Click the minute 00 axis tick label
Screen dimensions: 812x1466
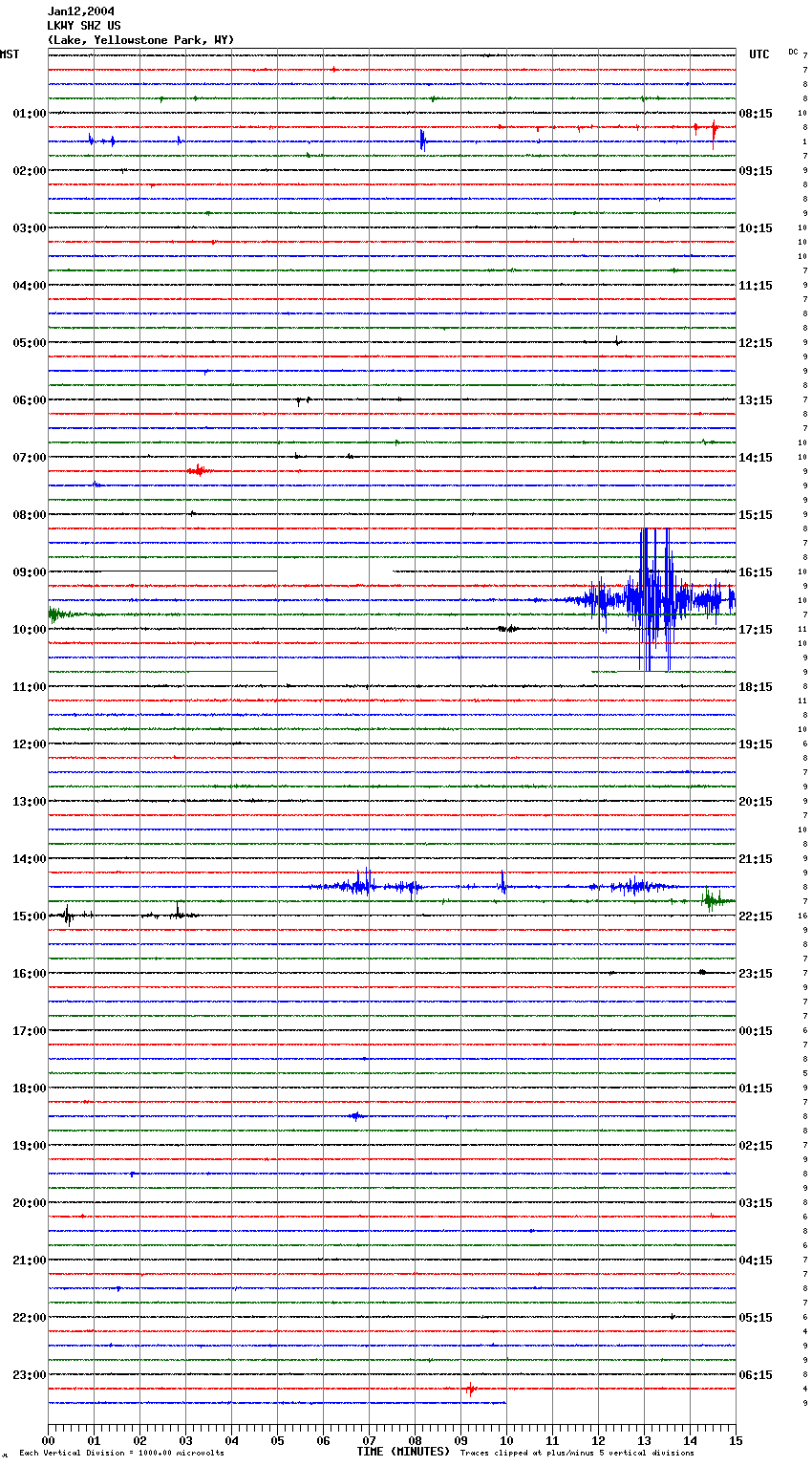click(48, 1440)
